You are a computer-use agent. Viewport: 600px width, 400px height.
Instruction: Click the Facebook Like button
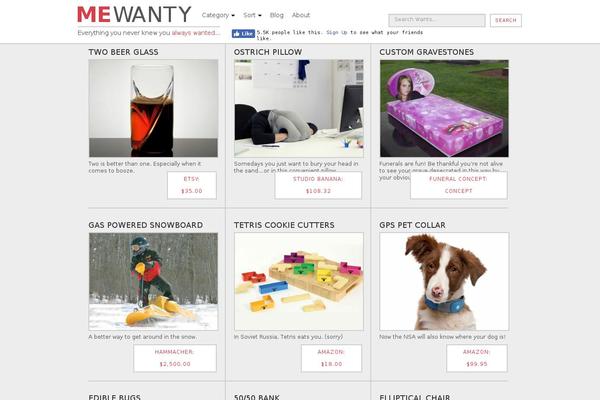pyautogui.click(x=243, y=34)
